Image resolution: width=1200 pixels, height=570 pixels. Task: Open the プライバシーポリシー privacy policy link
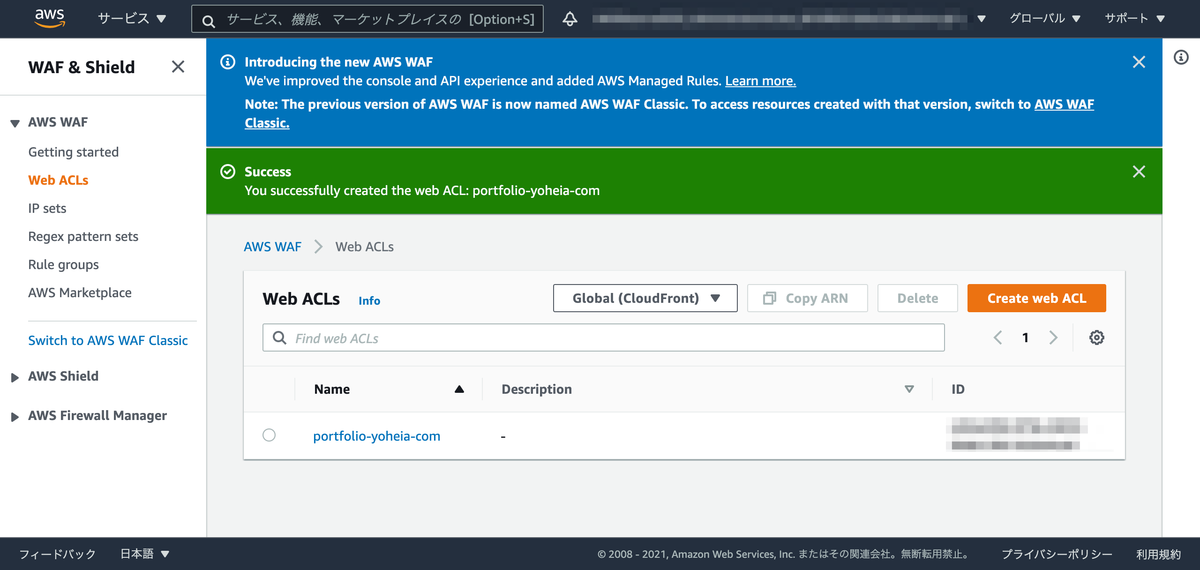pyautogui.click(x=1057, y=554)
